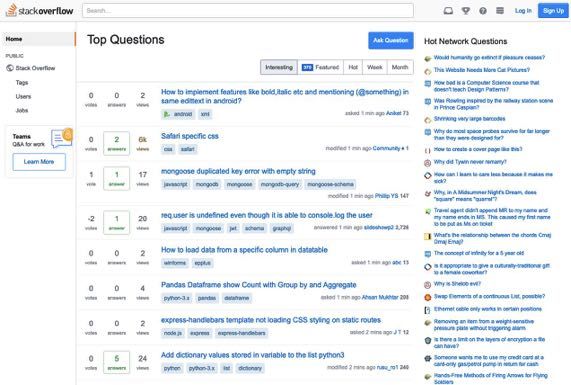Click the mongodb-query tag
The width and height of the screenshot is (571, 385).
point(280,184)
